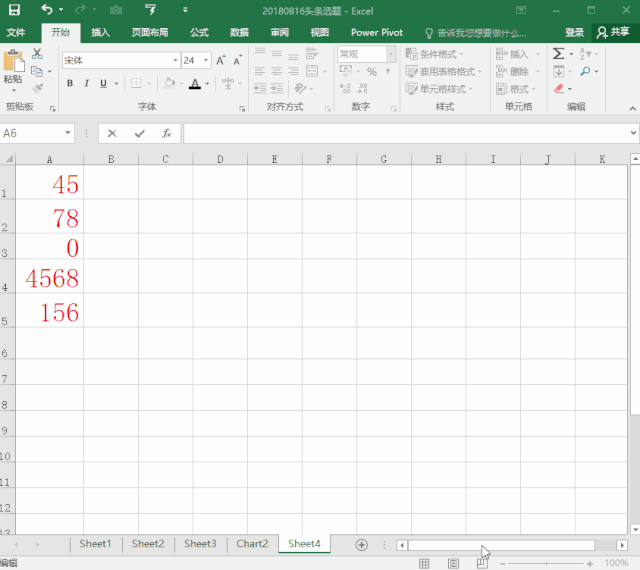
Task: Open the 文件 File tab
Action: click(x=16, y=32)
